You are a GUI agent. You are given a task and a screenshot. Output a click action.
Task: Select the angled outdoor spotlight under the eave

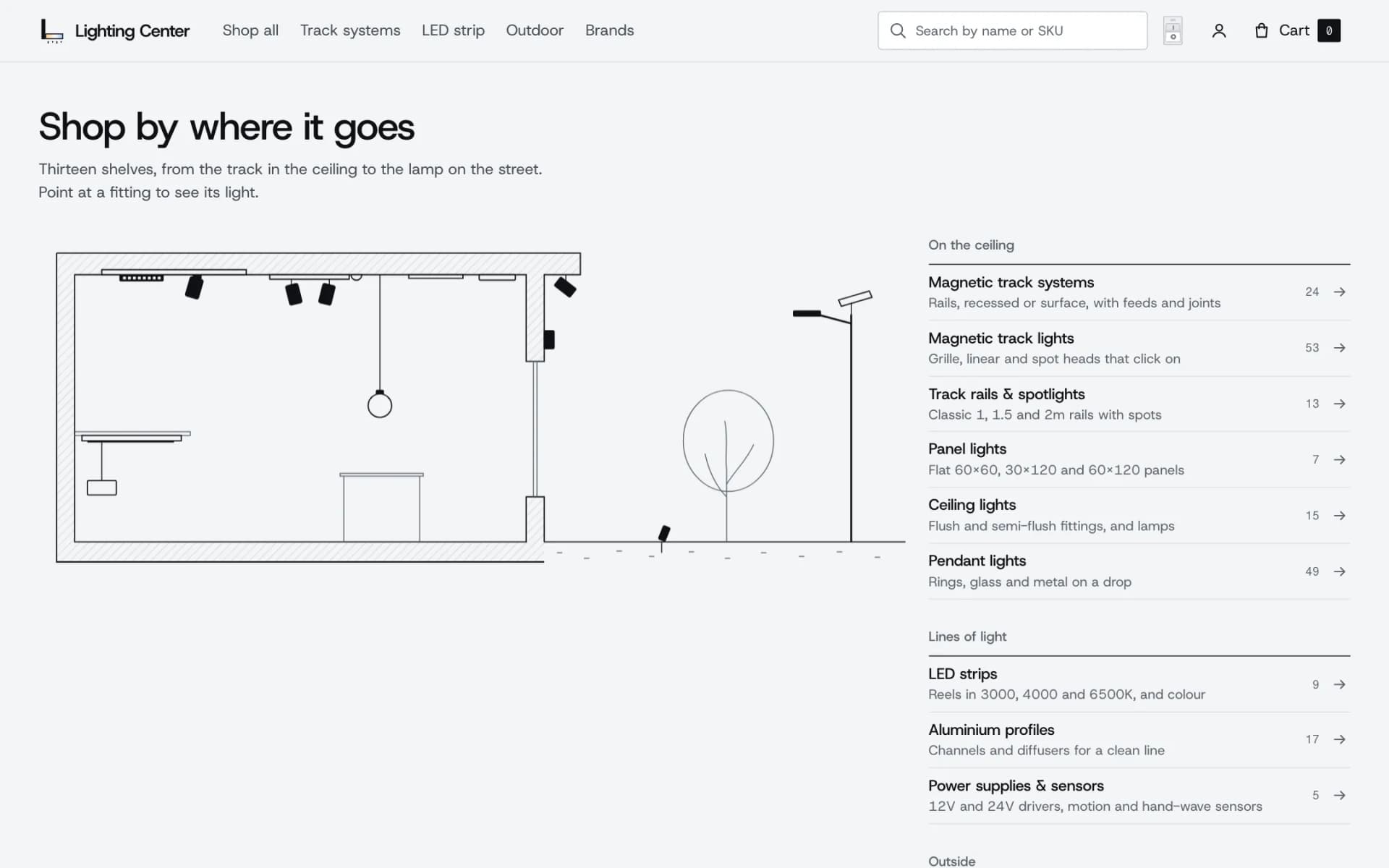565,287
